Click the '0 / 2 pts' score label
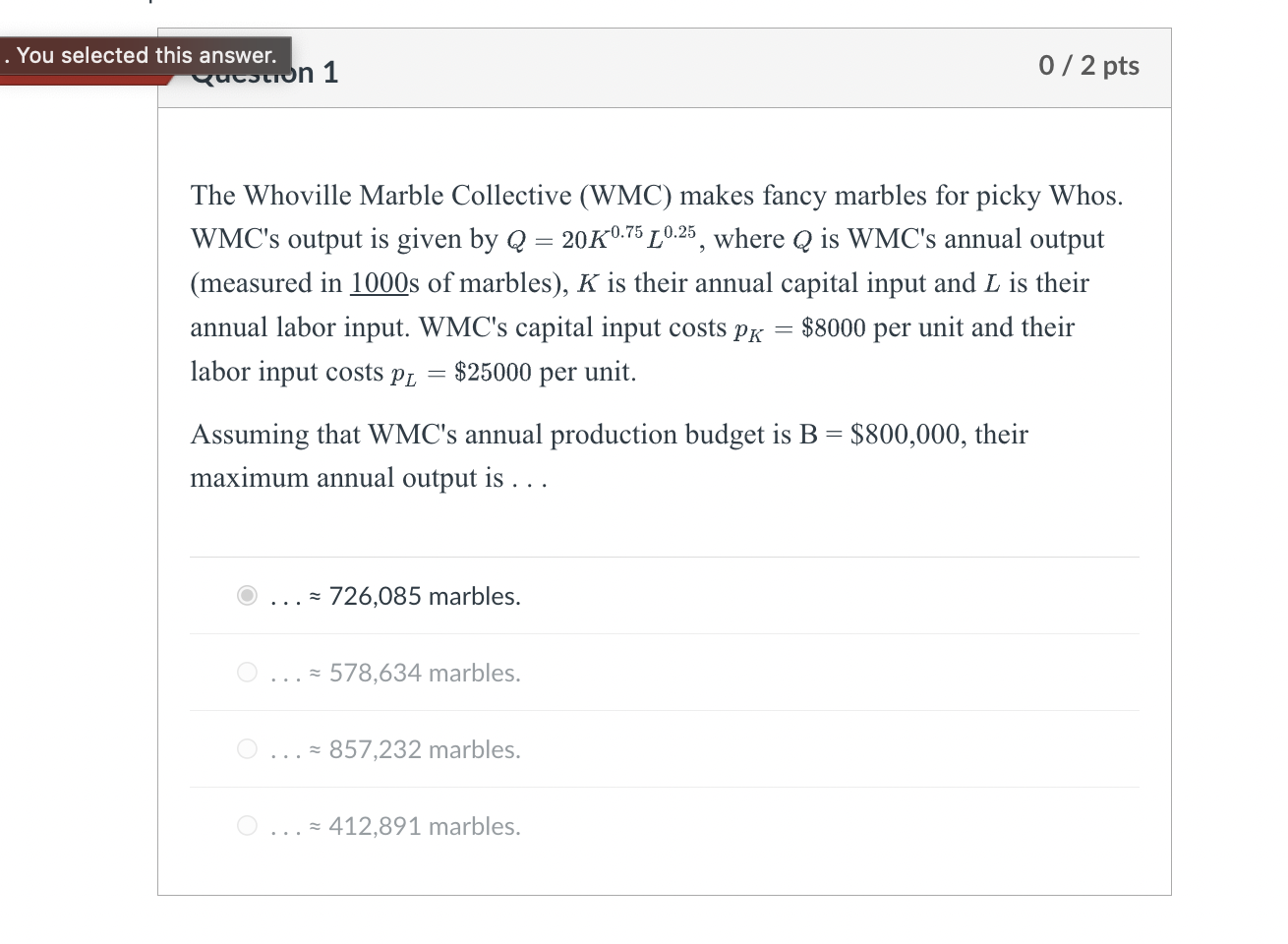The width and height of the screenshot is (1288, 944). (1087, 66)
